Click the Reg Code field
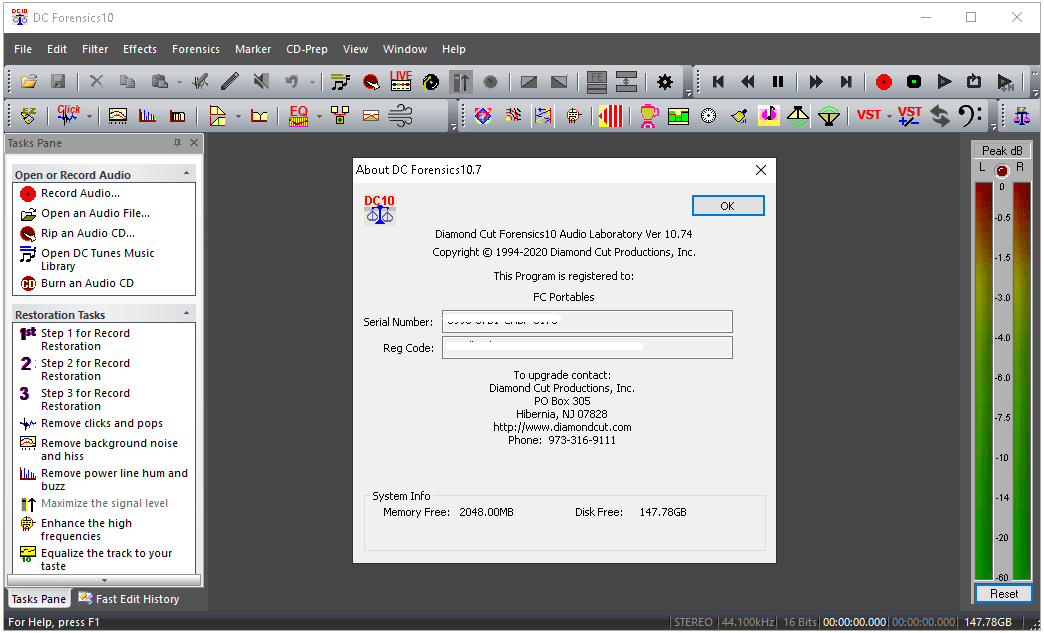The width and height of the screenshot is (1044, 633). (587, 347)
